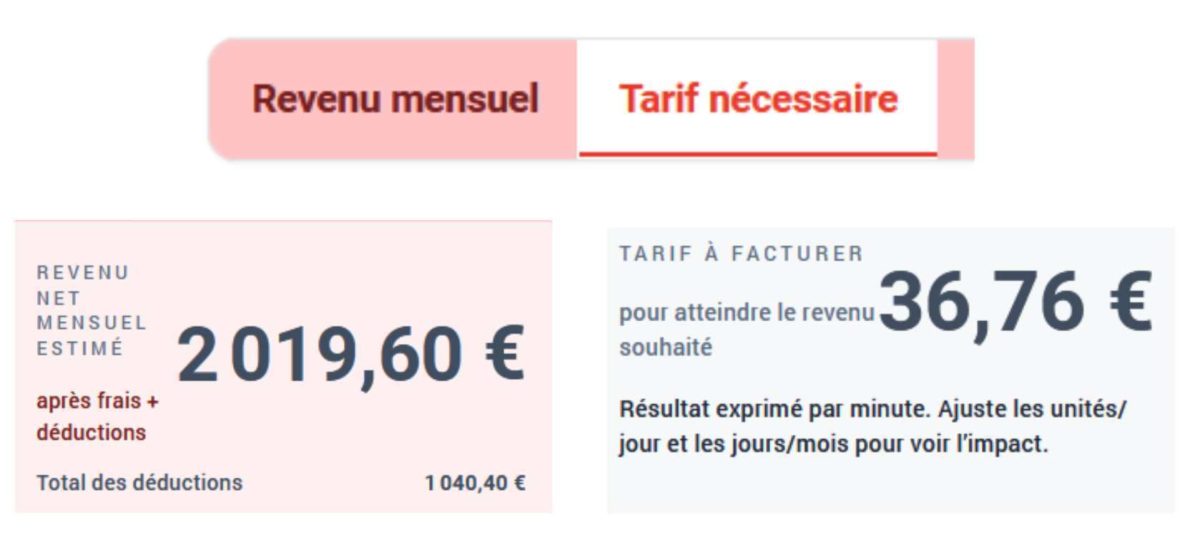Switch to the Revenu mensuel tab
Viewport: 1200px width, 545px height.
[395, 99]
